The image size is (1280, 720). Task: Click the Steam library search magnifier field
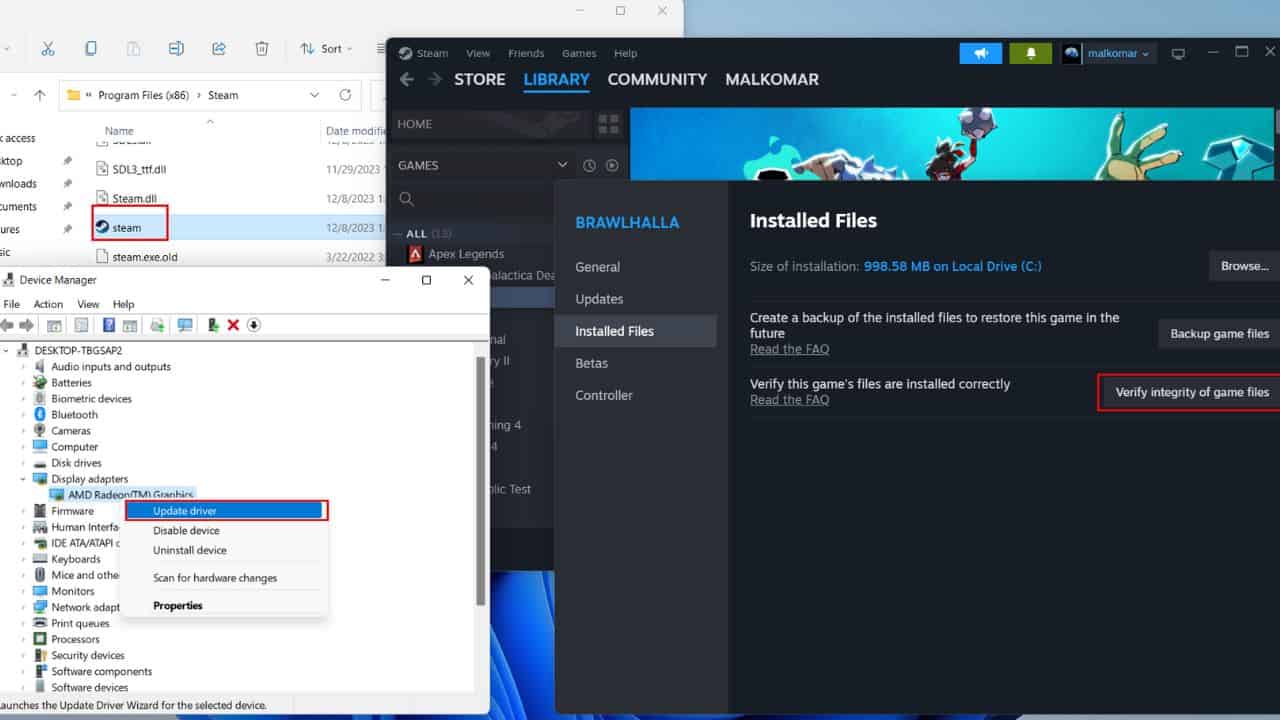click(407, 200)
